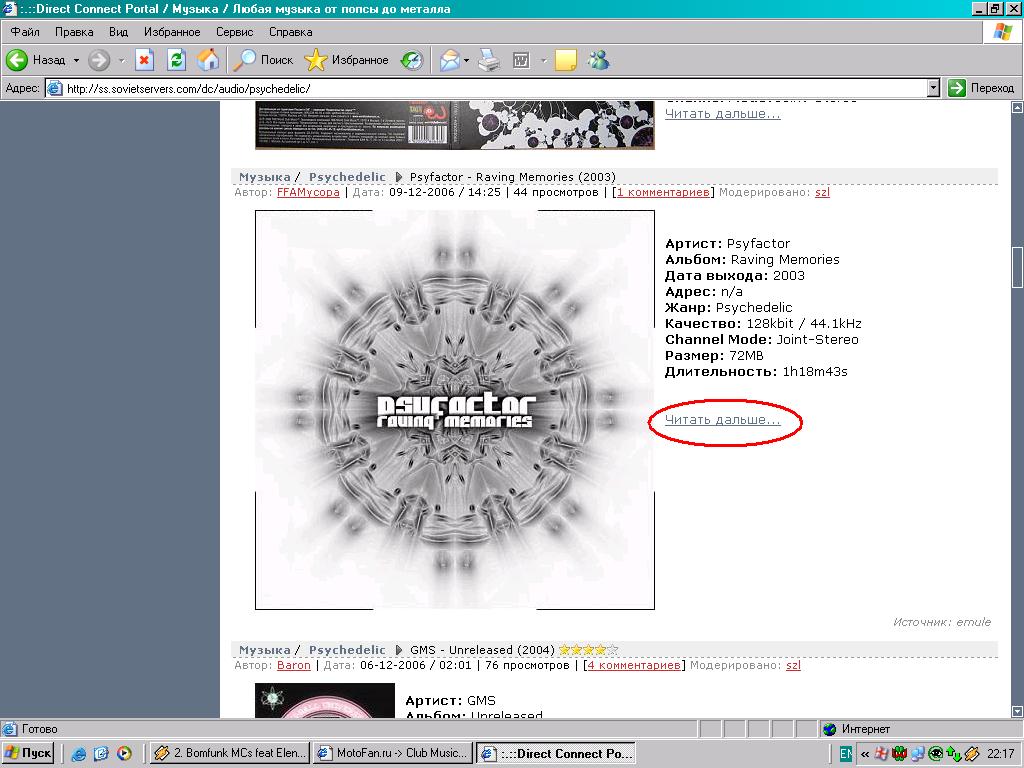Open the Сервис menu

coord(234,31)
